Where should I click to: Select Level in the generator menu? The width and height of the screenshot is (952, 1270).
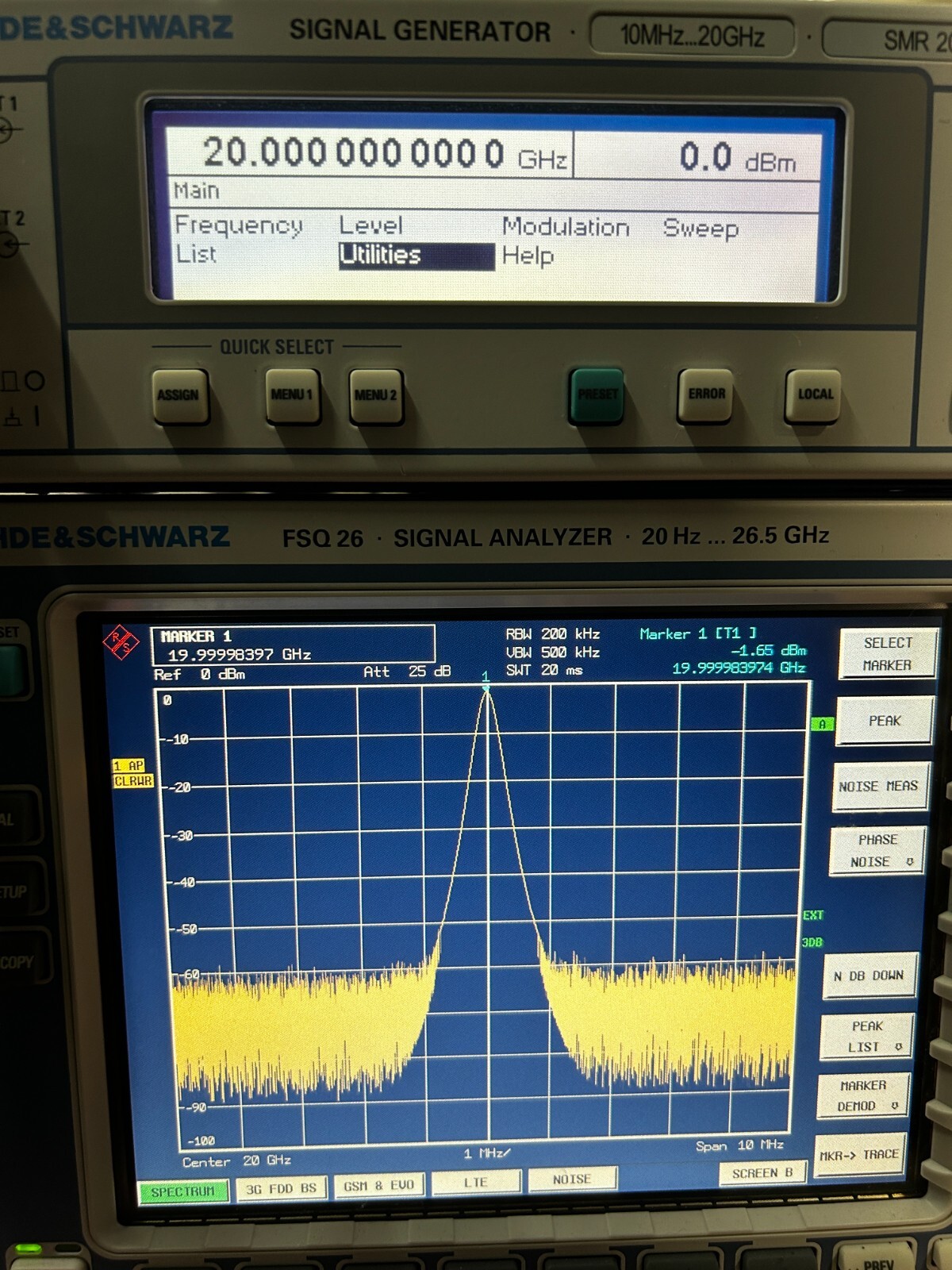coord(371,225)
